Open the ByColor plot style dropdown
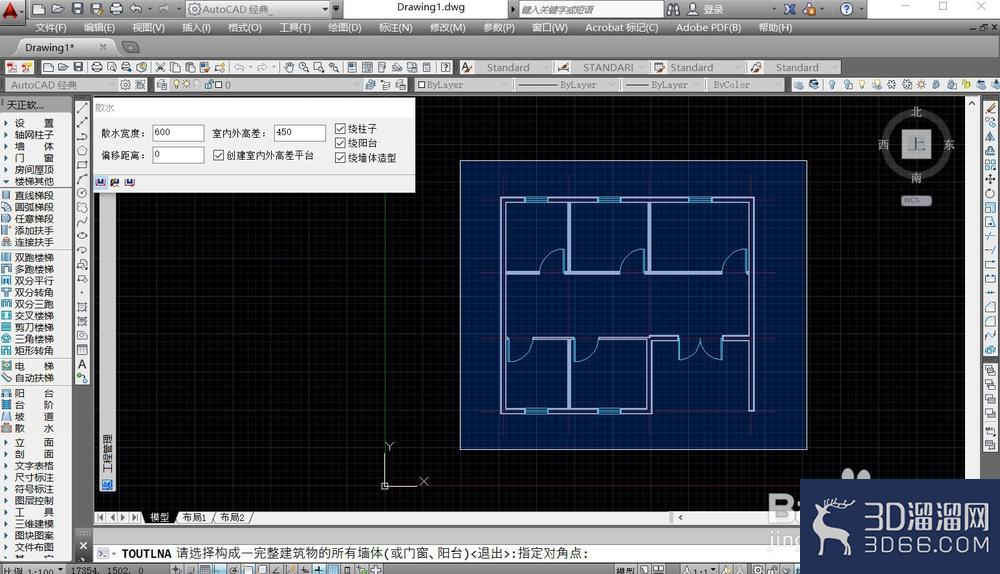Image resolution: width=1000 pixels, height=574 pixels. point(744,84)
